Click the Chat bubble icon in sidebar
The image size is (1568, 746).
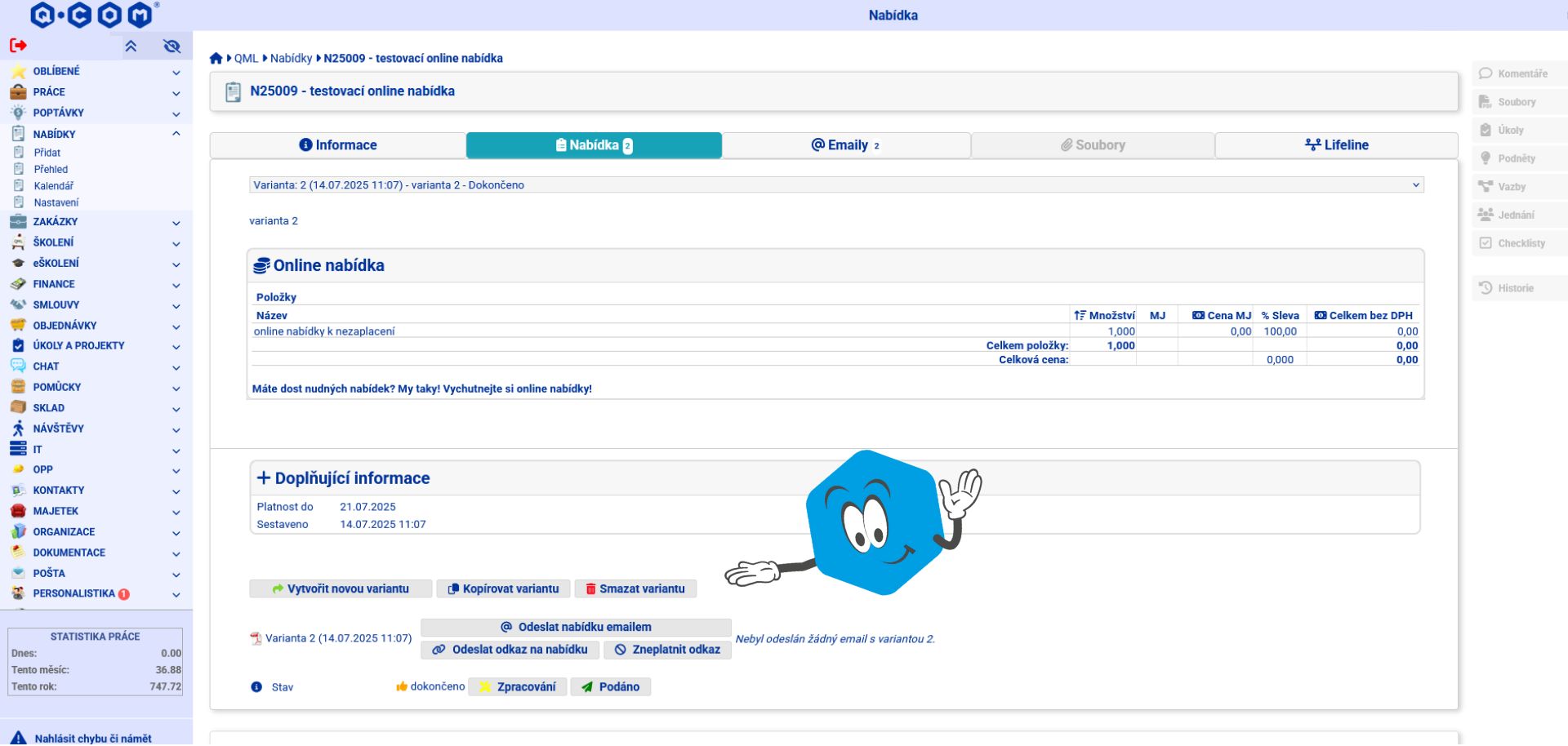click(x=18, y=366)
